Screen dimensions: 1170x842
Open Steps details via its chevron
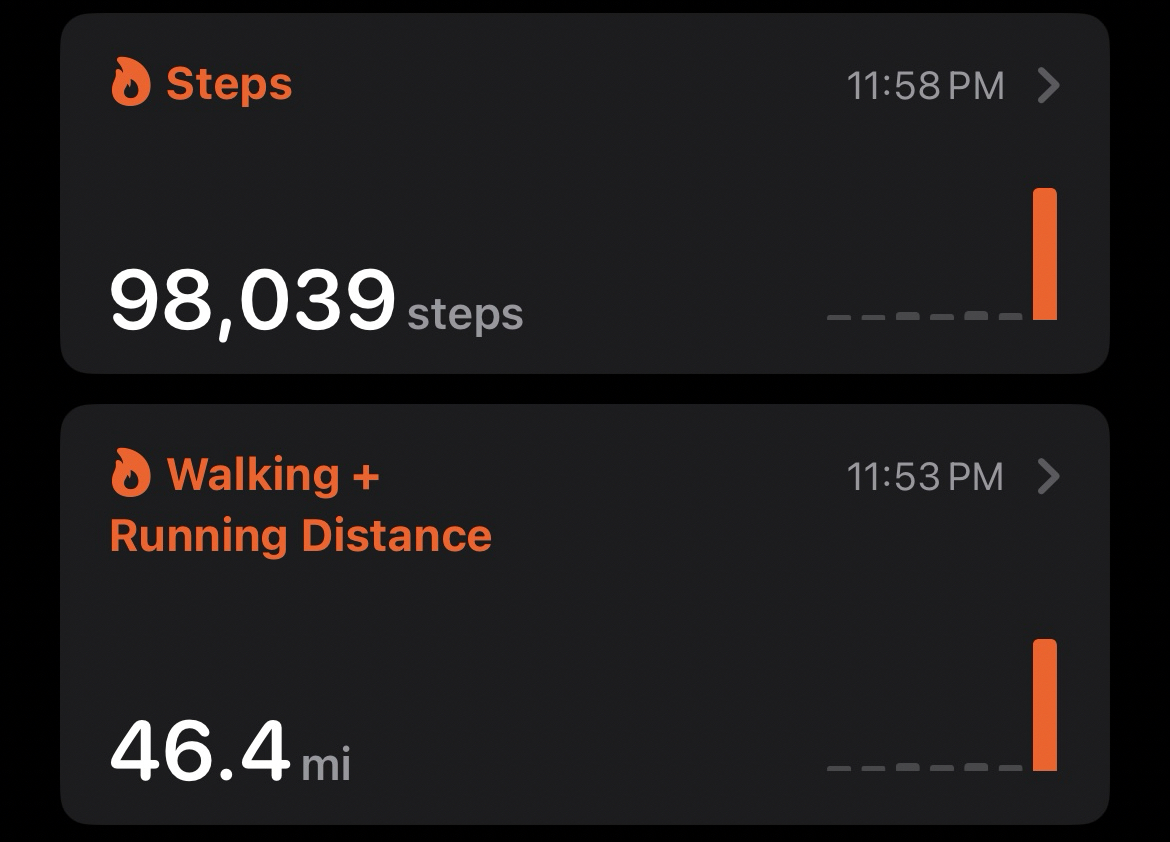(x=1048, y=85)
